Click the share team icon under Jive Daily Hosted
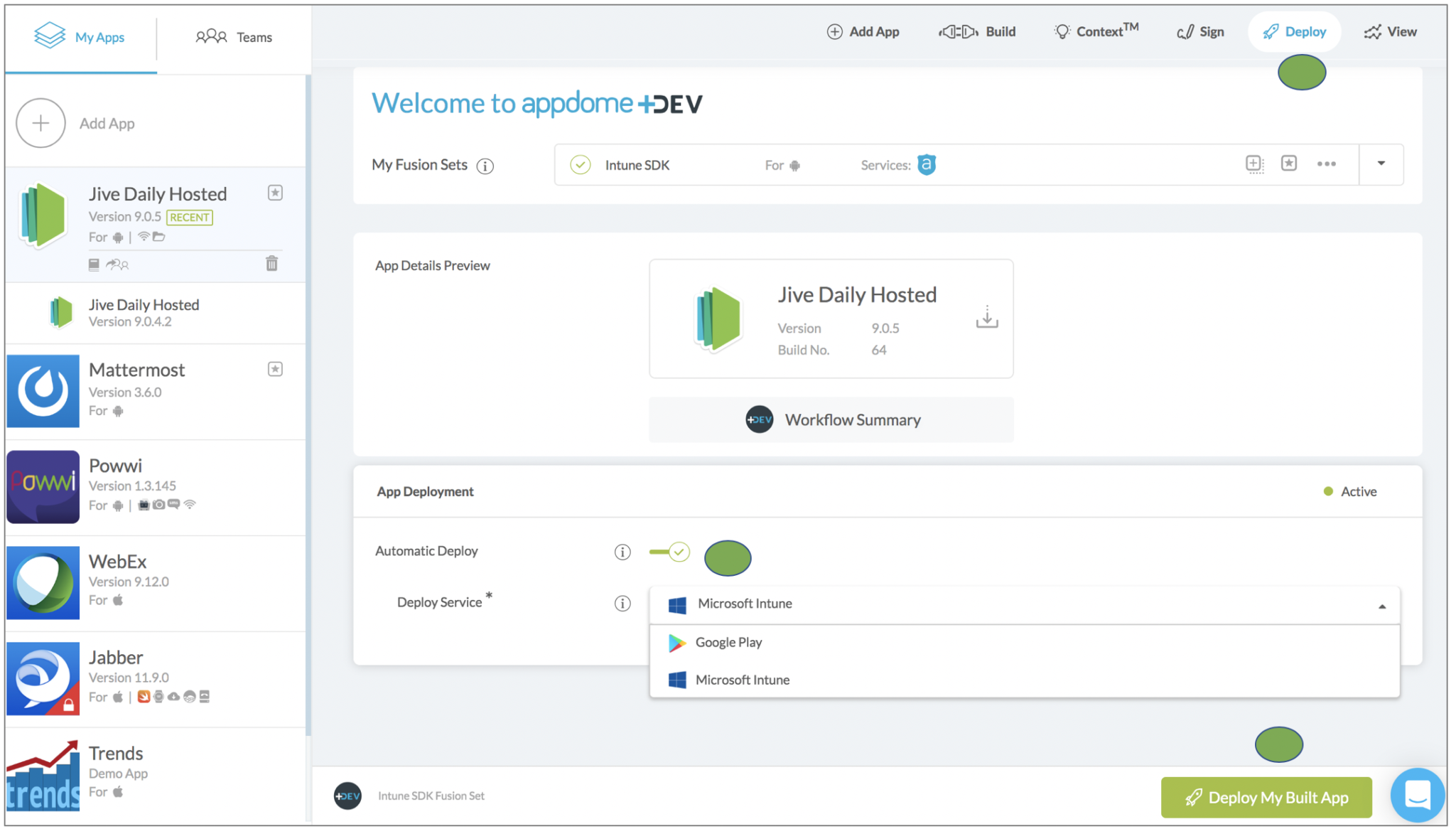This screenshot has height=829, width=1456. tap(117, 264)
